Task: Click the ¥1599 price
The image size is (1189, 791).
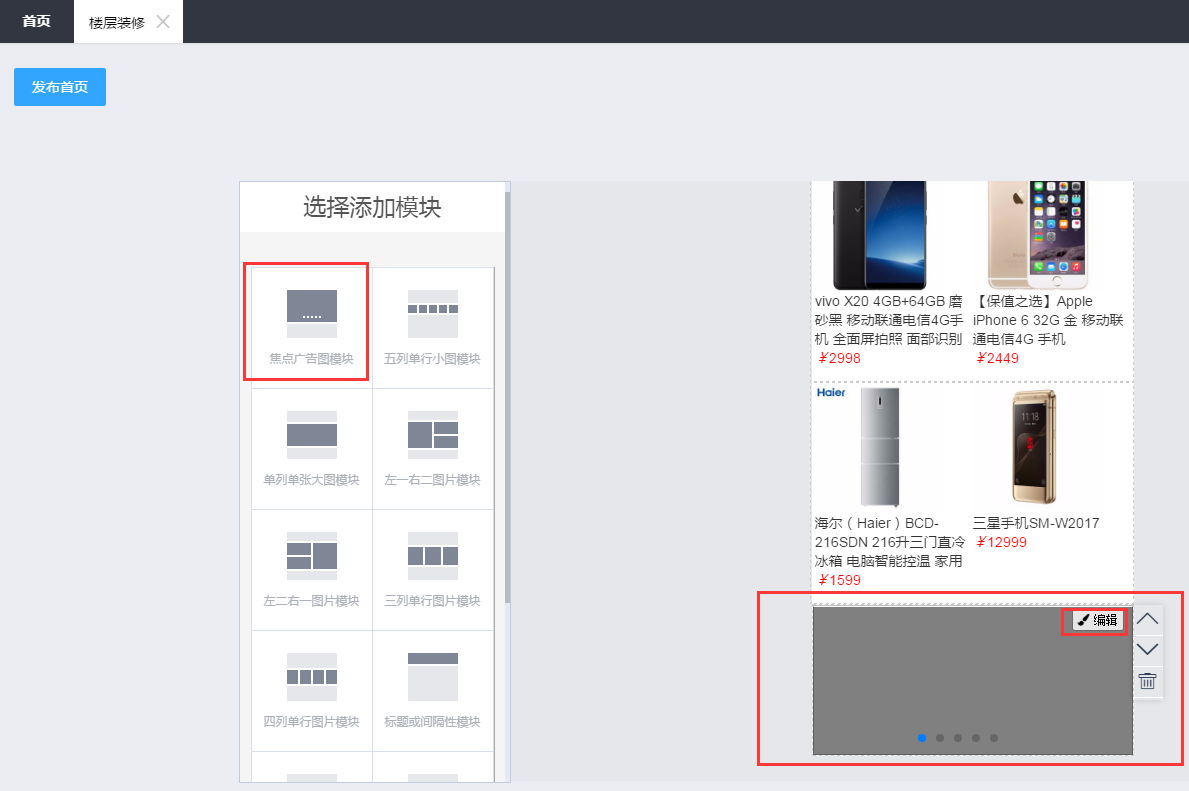Action: (839, 580)
